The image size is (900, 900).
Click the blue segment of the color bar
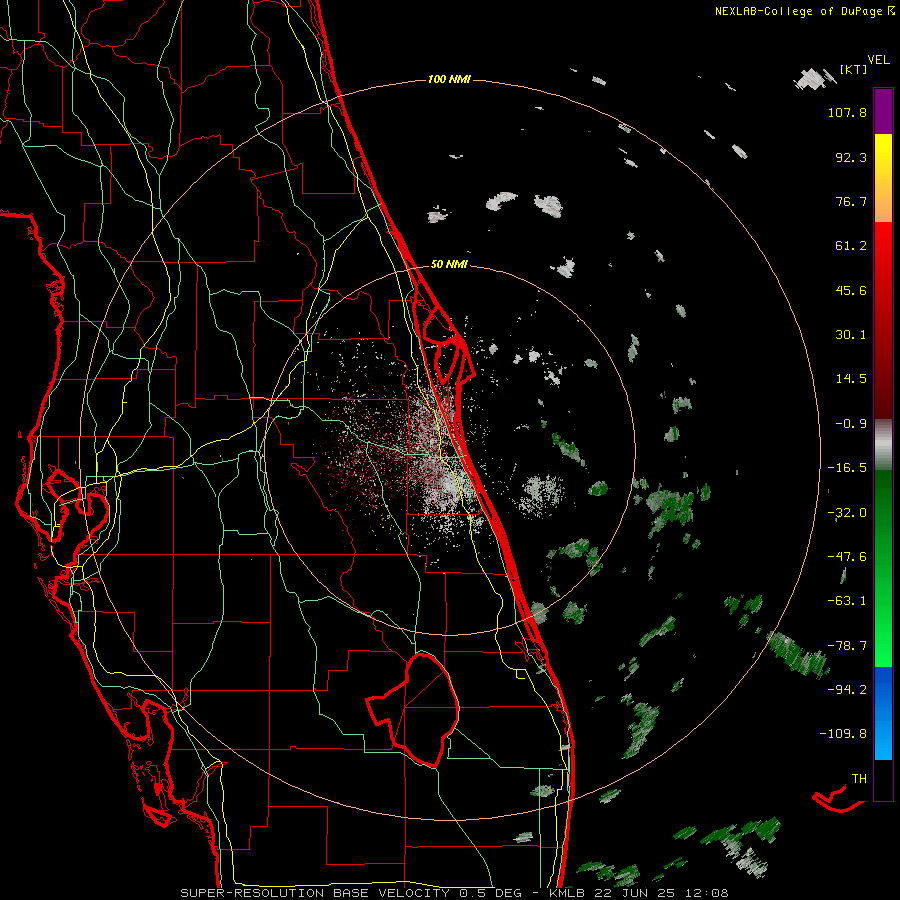click(883, 713)
